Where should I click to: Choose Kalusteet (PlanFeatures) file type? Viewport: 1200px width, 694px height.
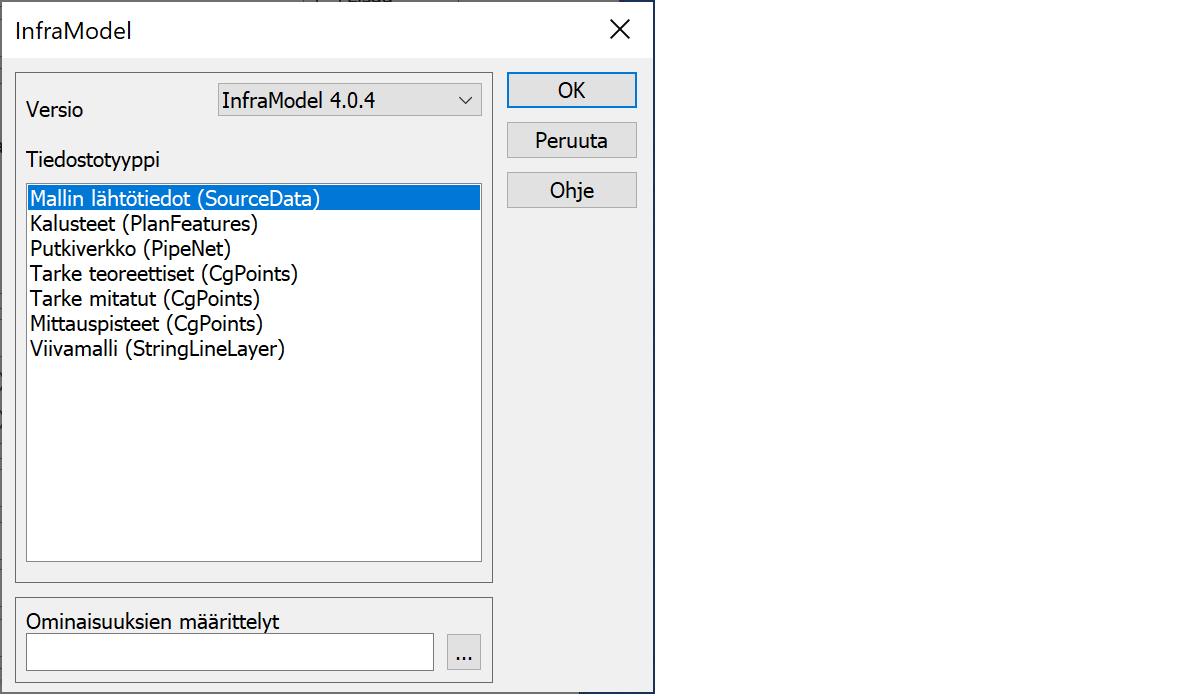pos(144,223)
